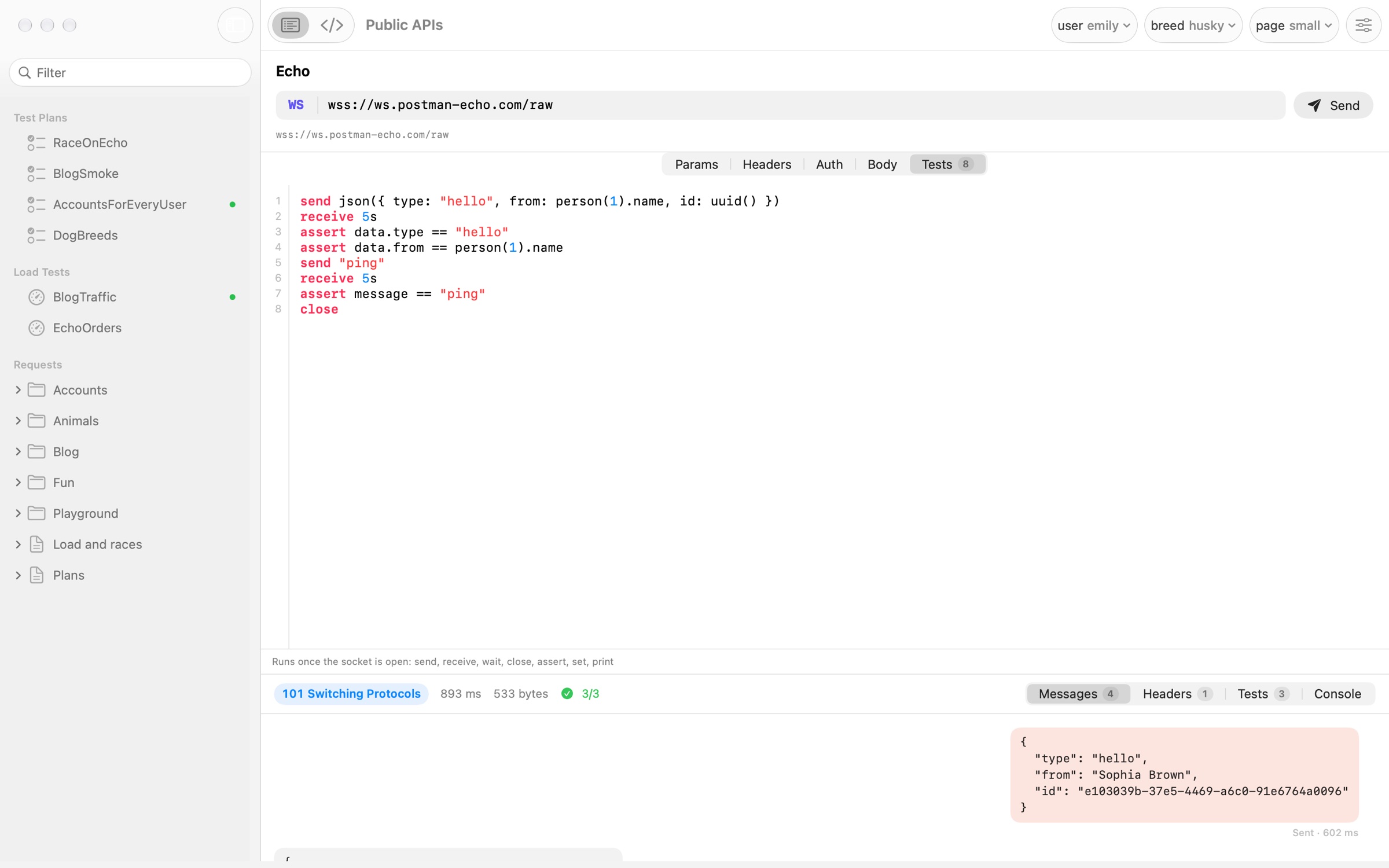Click the WS method badge

[296, 105]
